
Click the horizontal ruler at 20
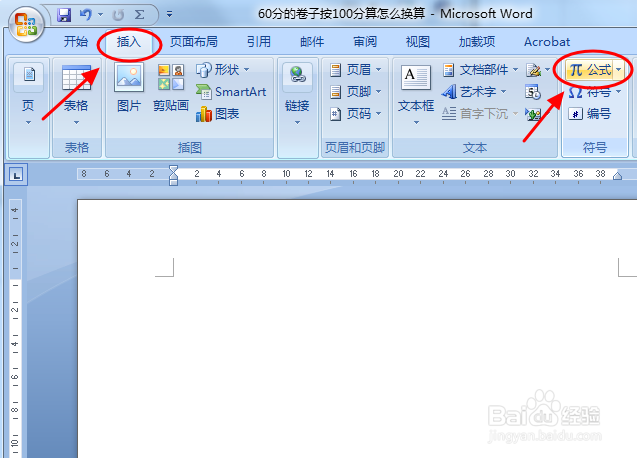tap(398, 174)
